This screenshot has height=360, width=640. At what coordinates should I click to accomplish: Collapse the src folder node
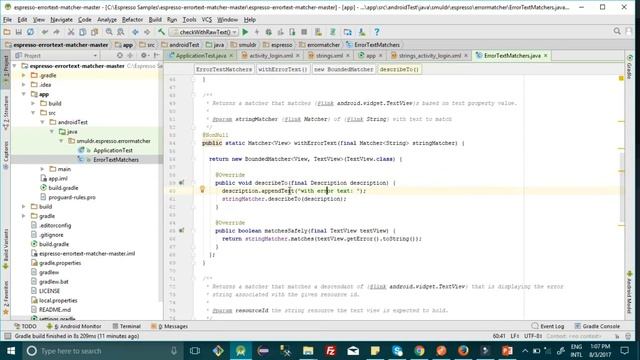(x=33, y=113)
